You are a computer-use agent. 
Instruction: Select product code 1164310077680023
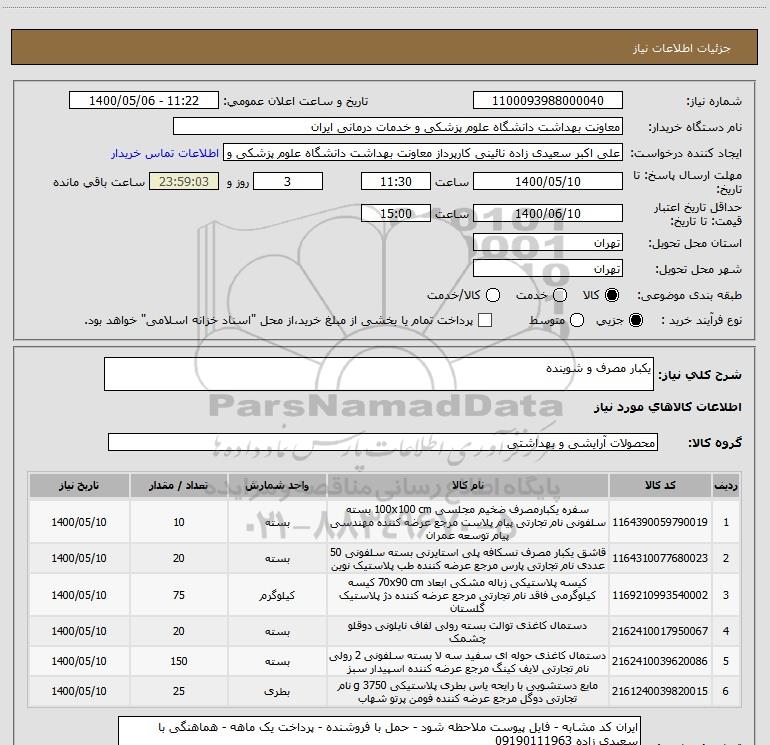pos(660,558)
